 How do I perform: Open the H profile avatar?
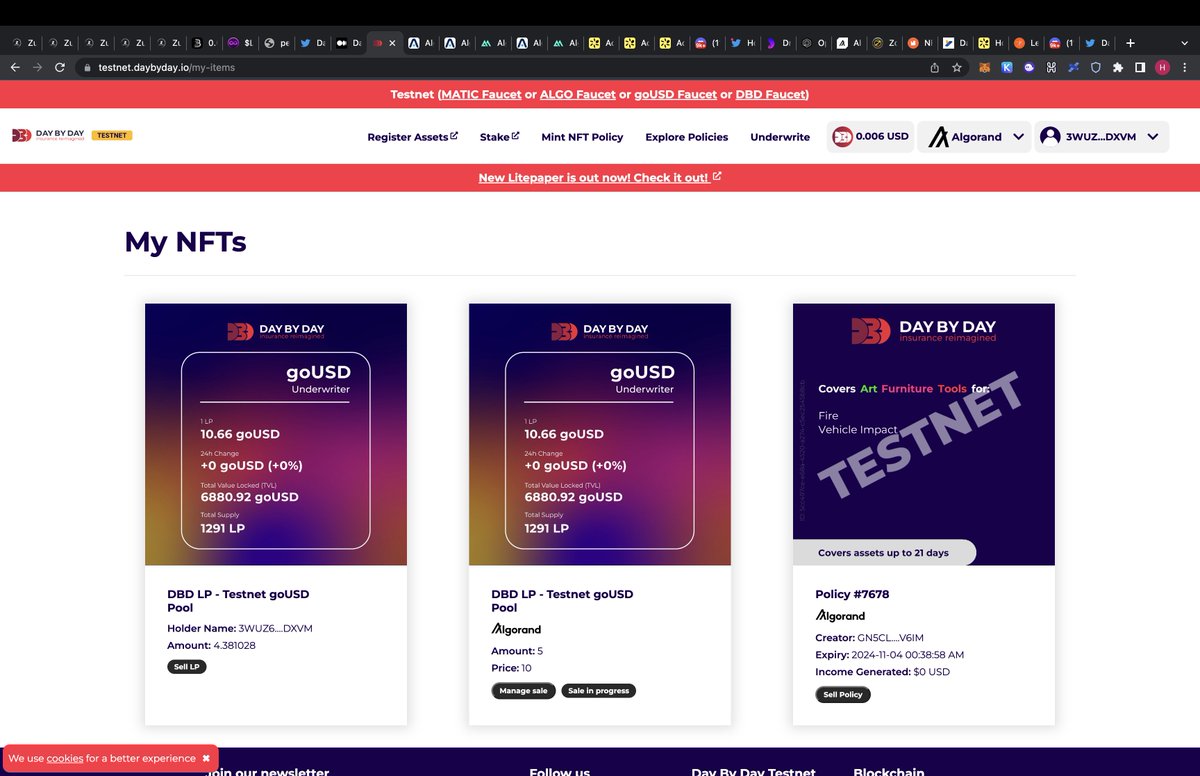(1162, 67)
